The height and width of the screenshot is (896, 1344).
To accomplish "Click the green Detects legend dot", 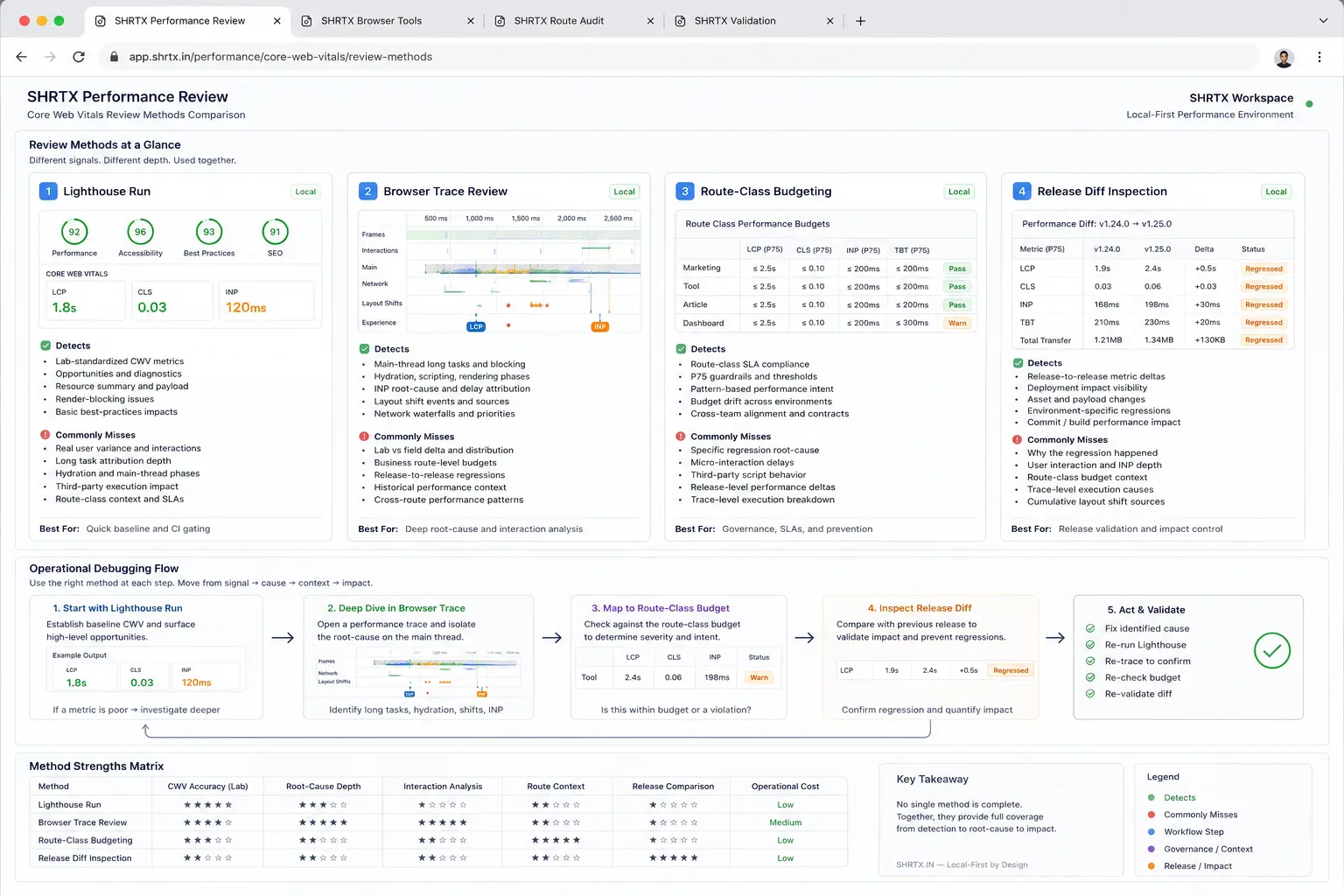I will point(1151,798).
